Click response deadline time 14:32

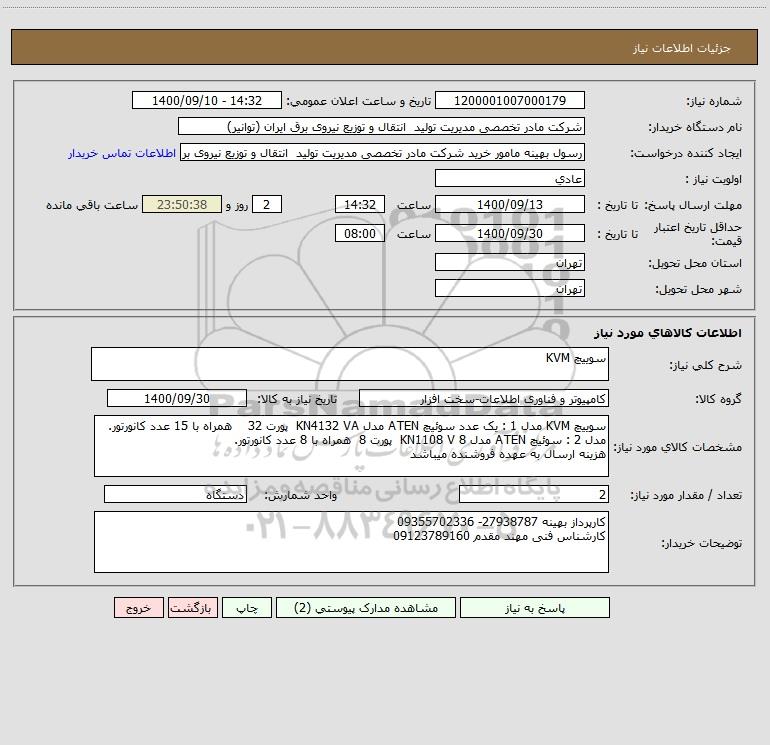359,204
